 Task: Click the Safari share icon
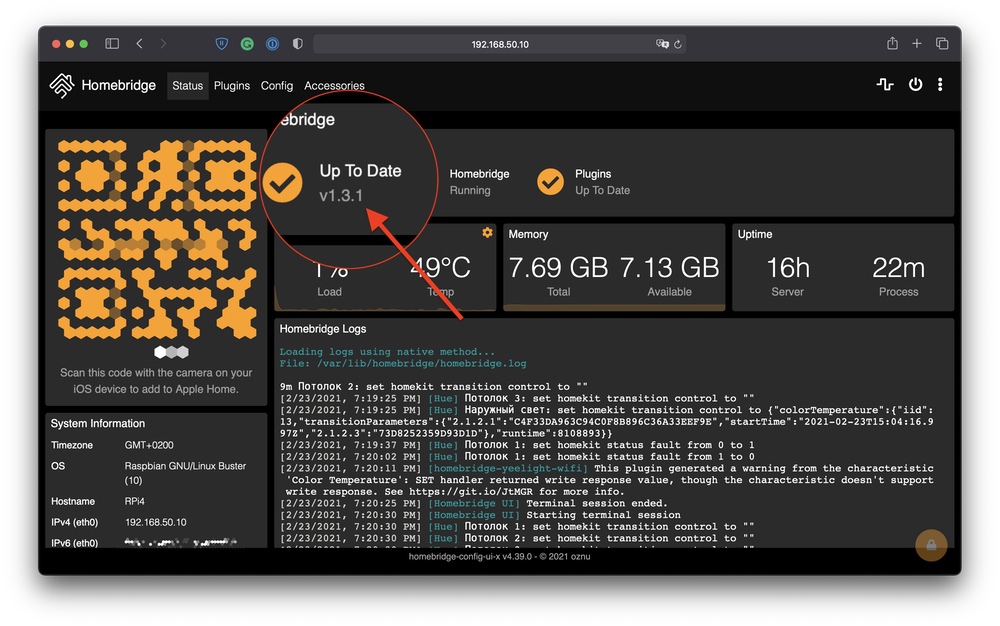[x=892, y=43]
